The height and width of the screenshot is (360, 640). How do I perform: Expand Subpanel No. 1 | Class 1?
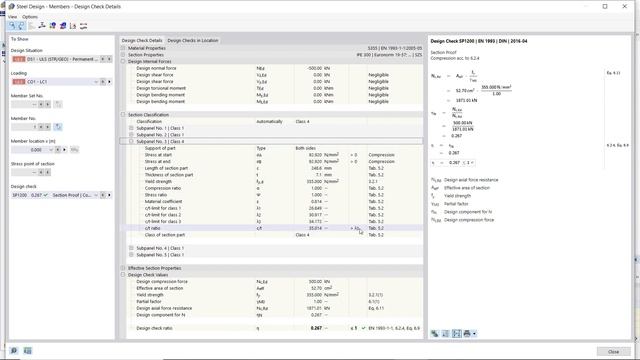[x=131, y=128]
